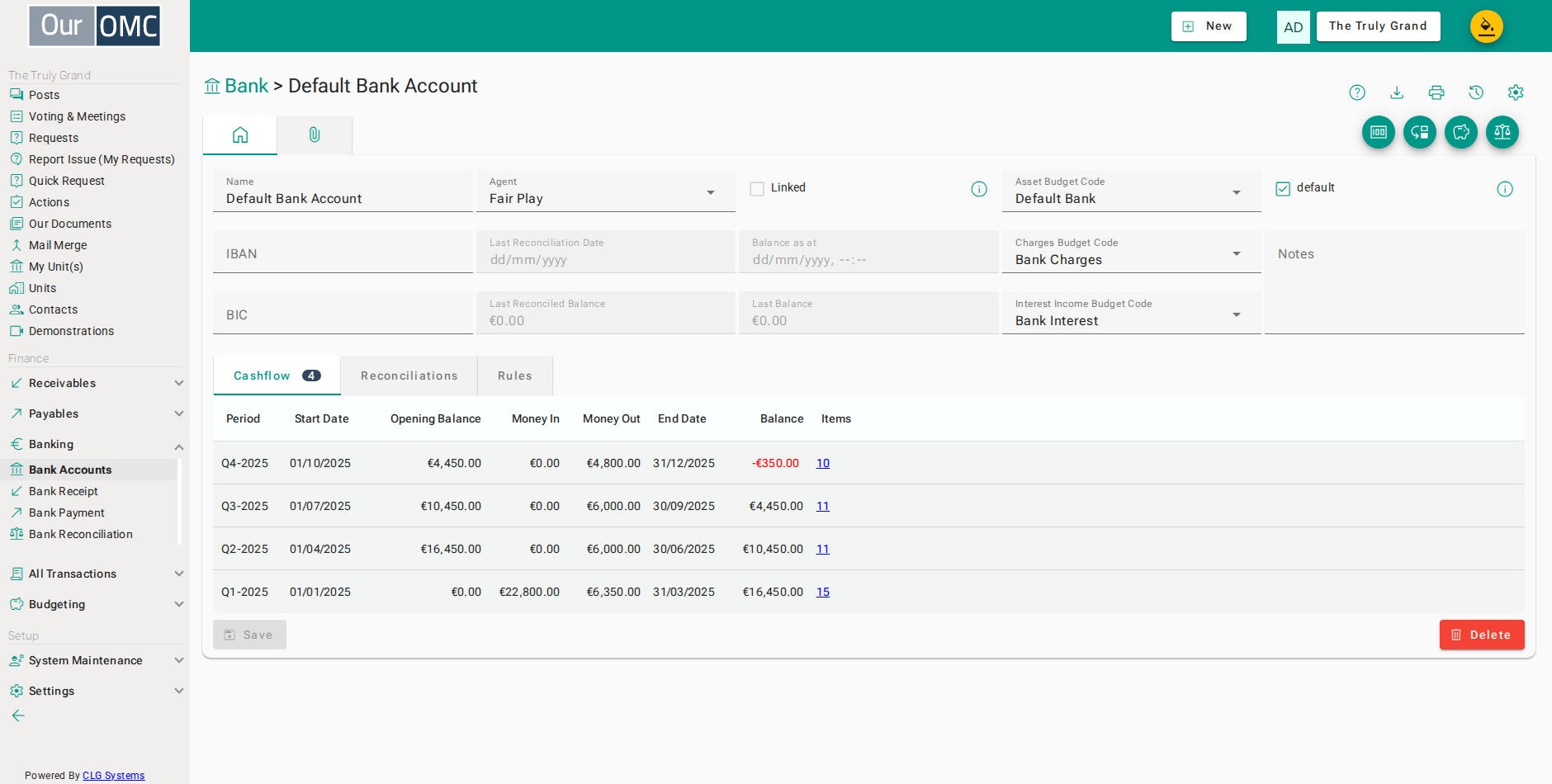Click the AD initials badge
Image resolution: width=1552 pixels, height=784 pixels.
click(1294, 27)
